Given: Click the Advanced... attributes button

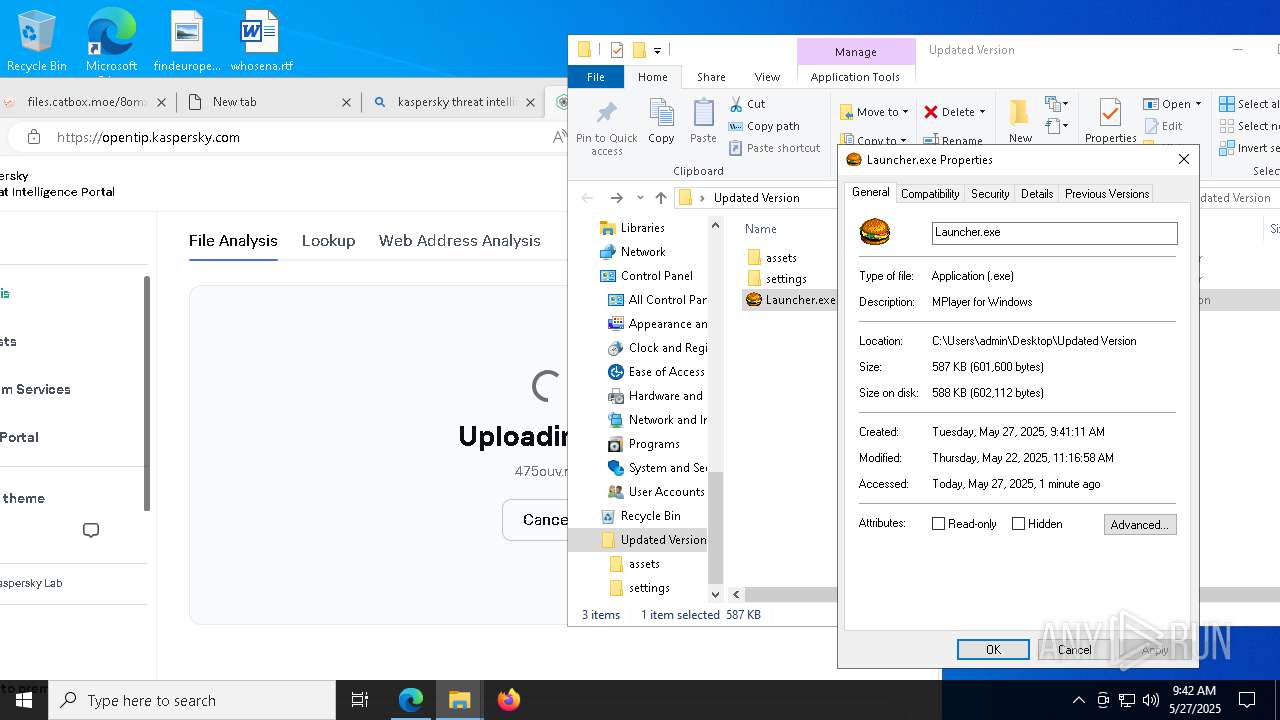Looking at the screenshot, I should click(x=1140, y=525).
